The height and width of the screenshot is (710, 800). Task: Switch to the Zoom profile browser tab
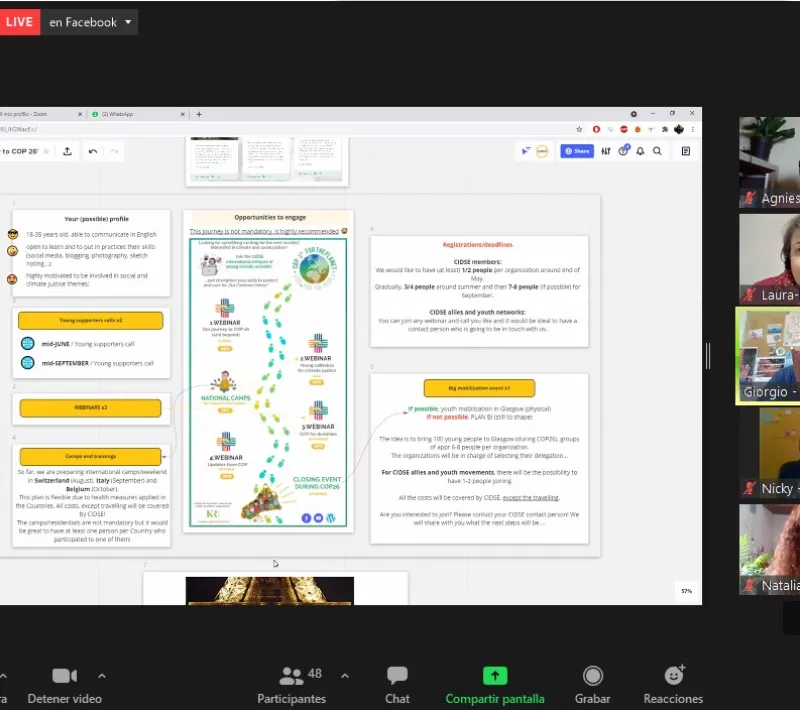pyautogui.click(x=41, y=114)
